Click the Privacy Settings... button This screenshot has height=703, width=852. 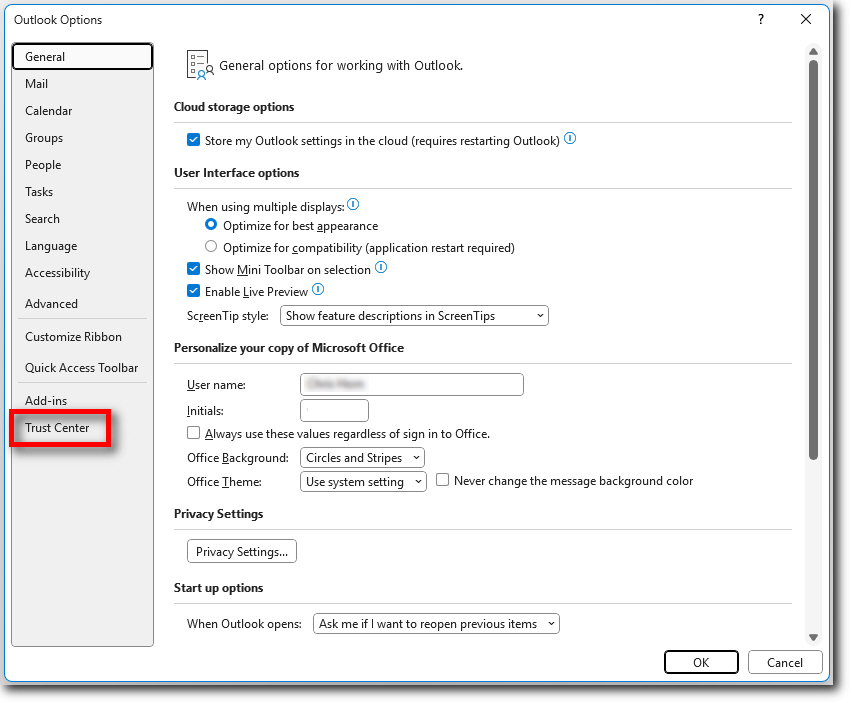pos(242,551)
